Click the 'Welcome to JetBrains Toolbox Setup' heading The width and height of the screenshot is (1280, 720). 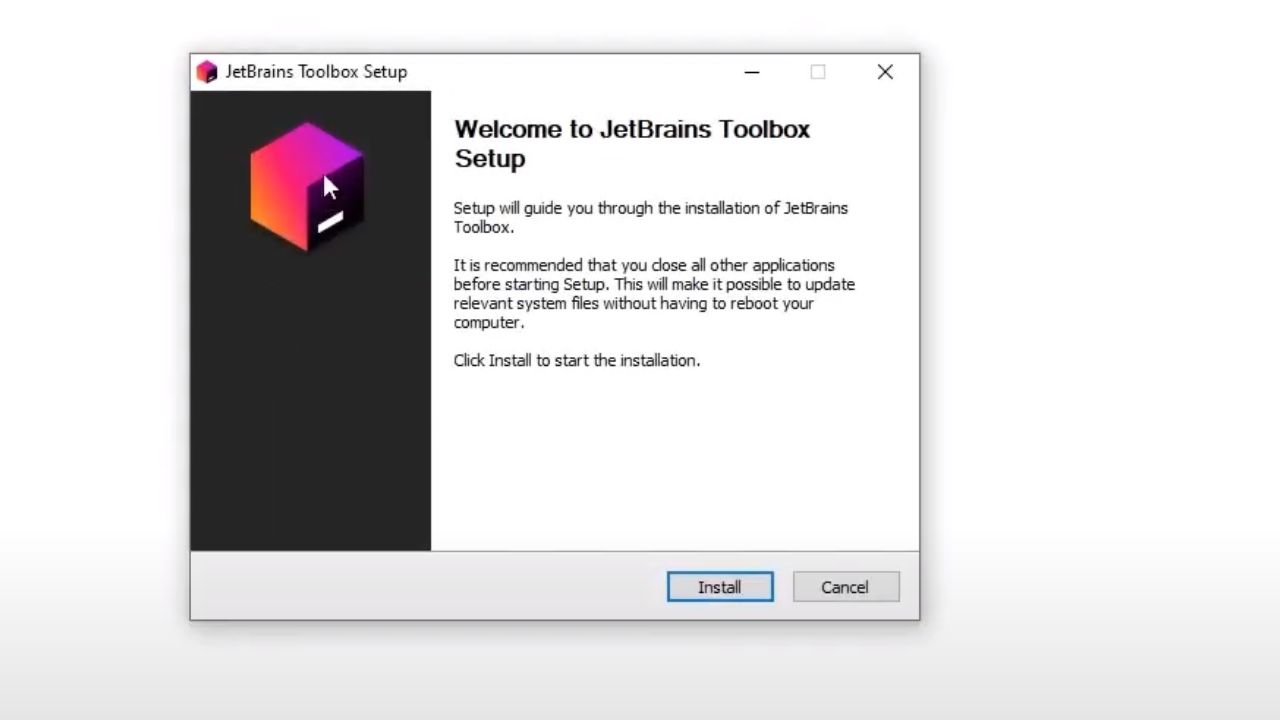click(632, 144)
